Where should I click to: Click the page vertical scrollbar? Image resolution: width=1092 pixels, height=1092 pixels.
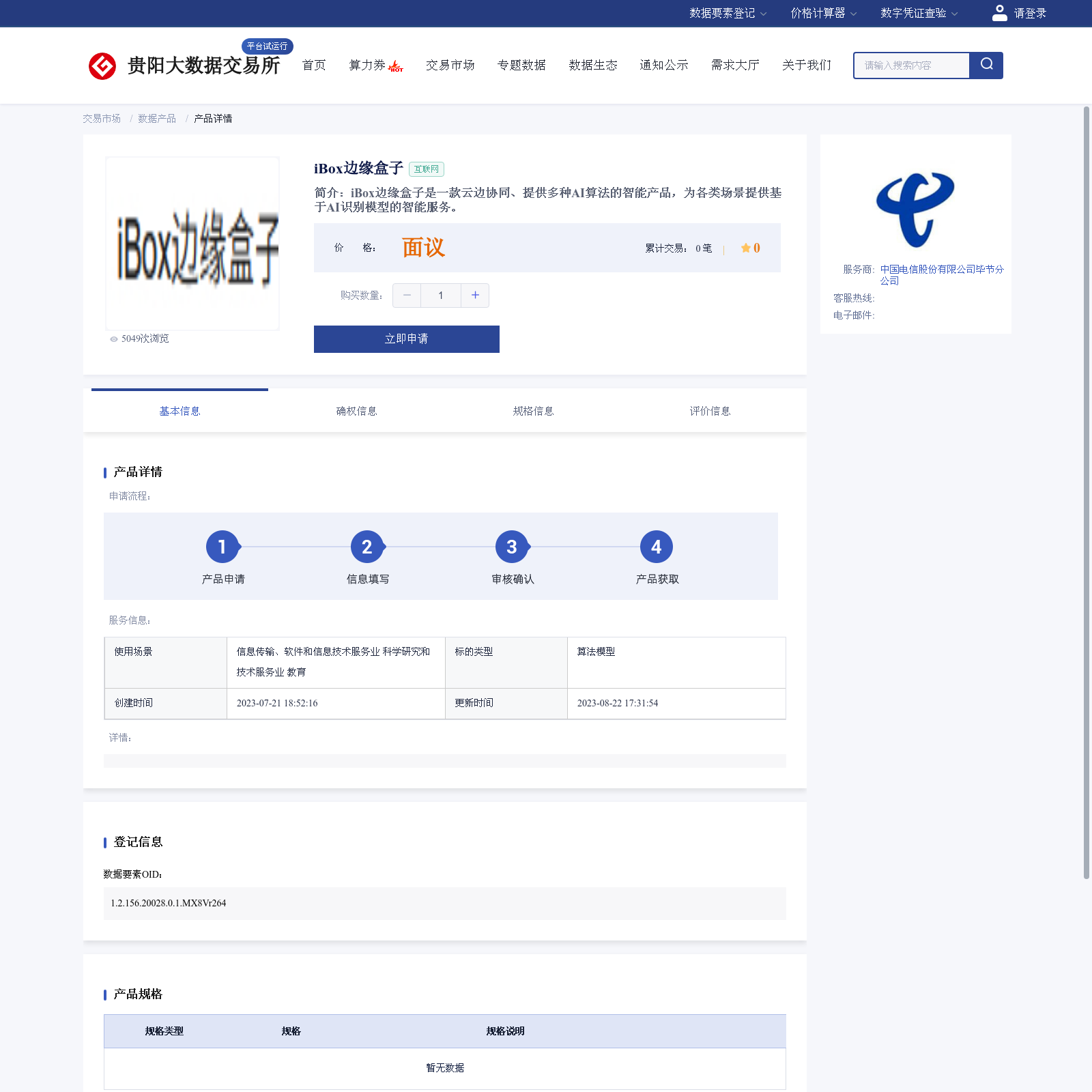(1087, 492)
